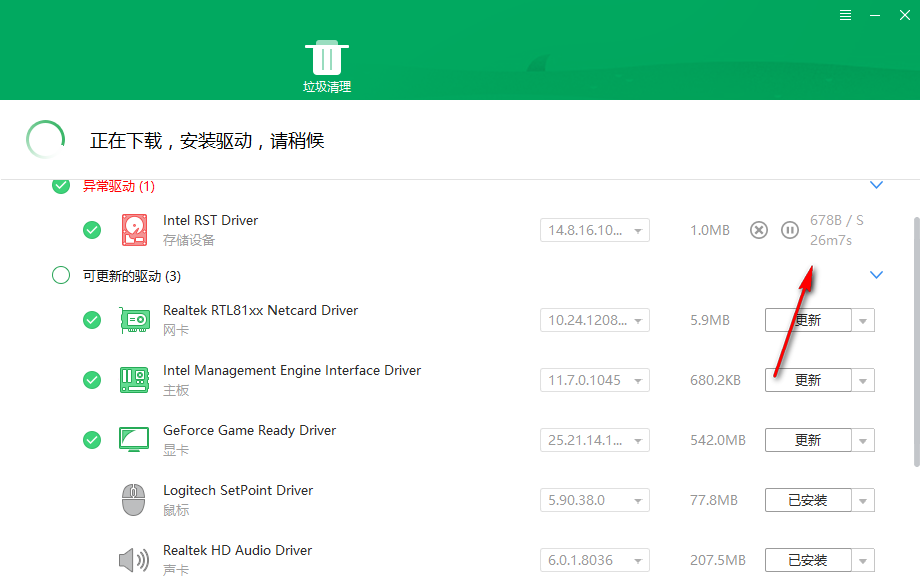Select the GeForce Game Ready Driver name

click(x=249, y=430)
